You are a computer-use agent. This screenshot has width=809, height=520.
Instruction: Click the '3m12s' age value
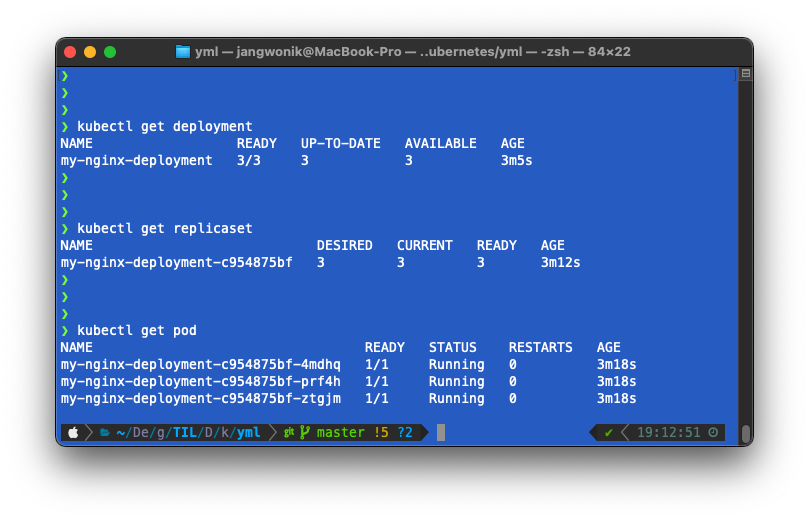[560, 263]
